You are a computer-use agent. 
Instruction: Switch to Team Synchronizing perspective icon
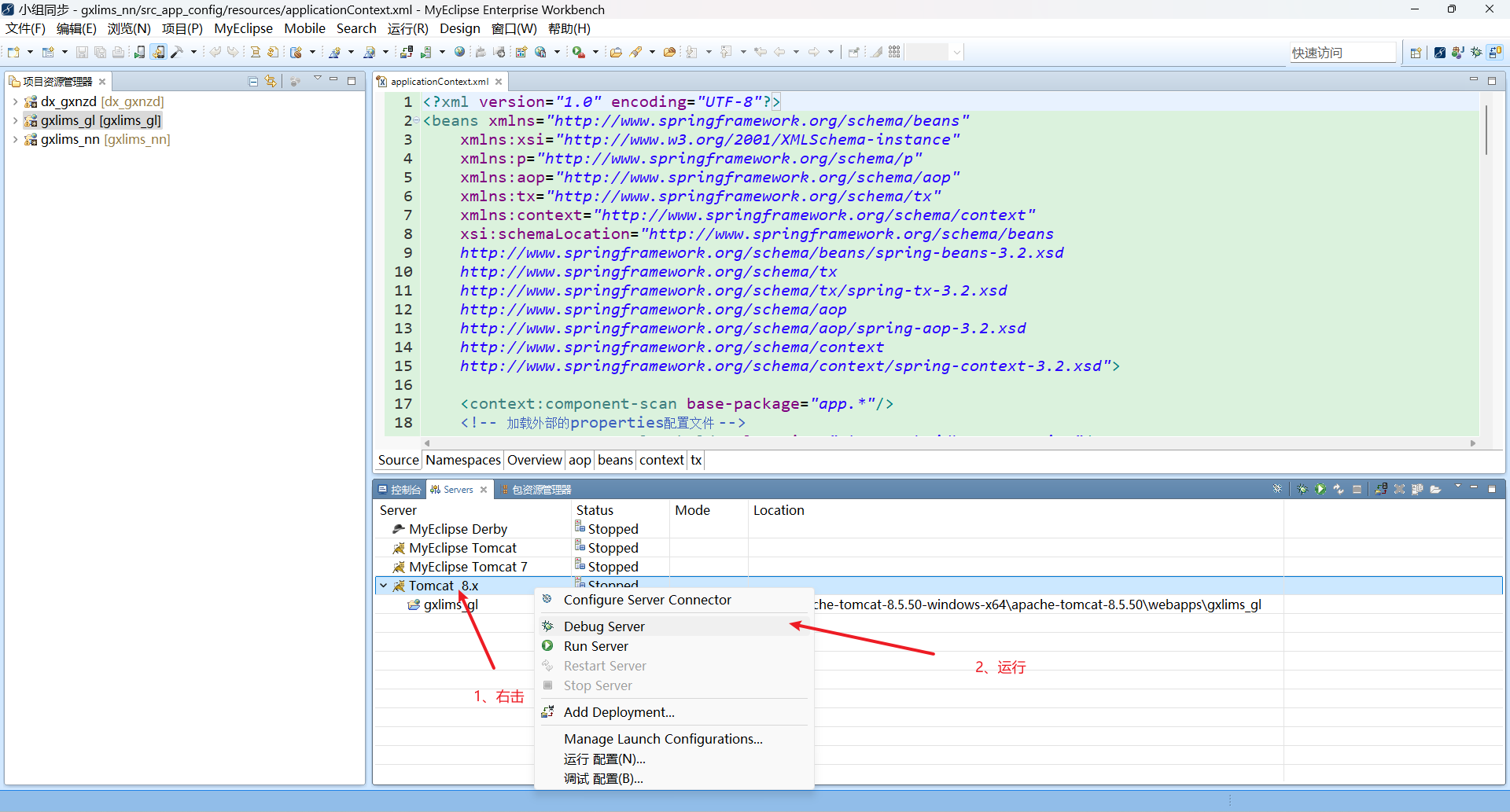pos(1494,53)
